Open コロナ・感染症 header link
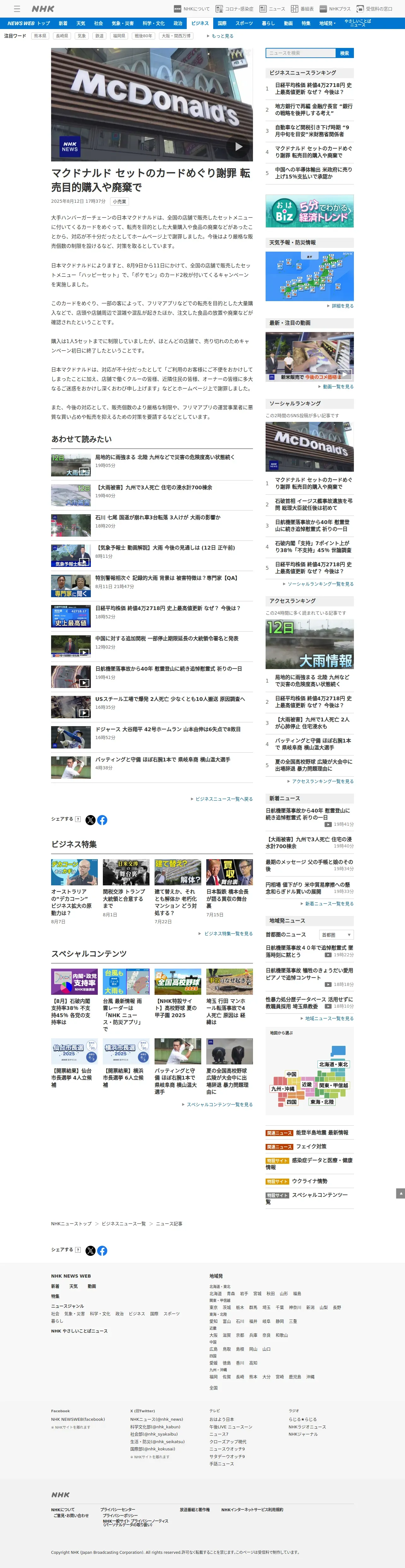 (x=234, y=9)
